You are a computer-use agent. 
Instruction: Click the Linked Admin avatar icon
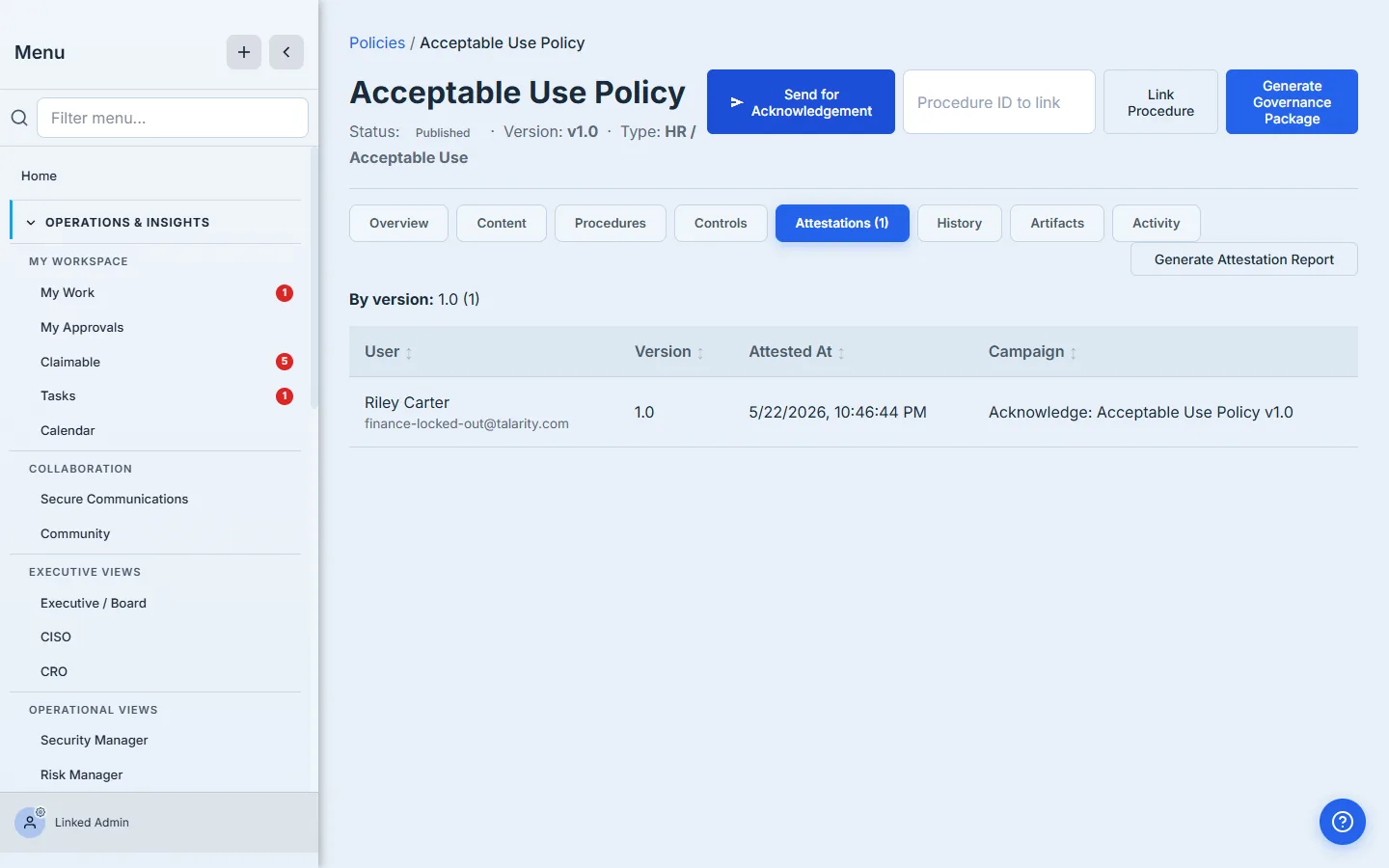point(30,823)
